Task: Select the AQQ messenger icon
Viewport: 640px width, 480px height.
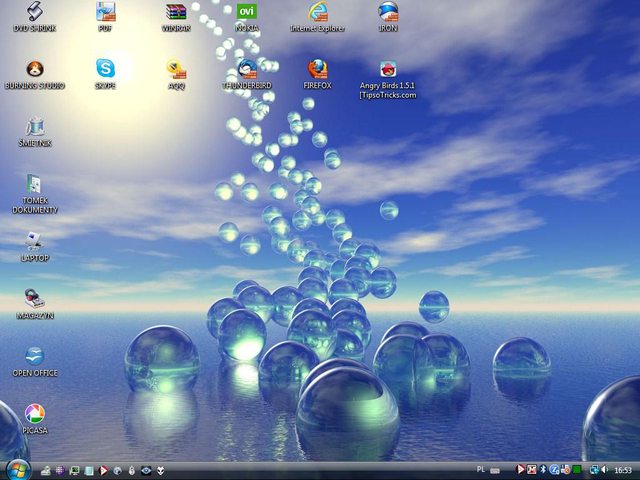Action: click(x=177, y=70)
